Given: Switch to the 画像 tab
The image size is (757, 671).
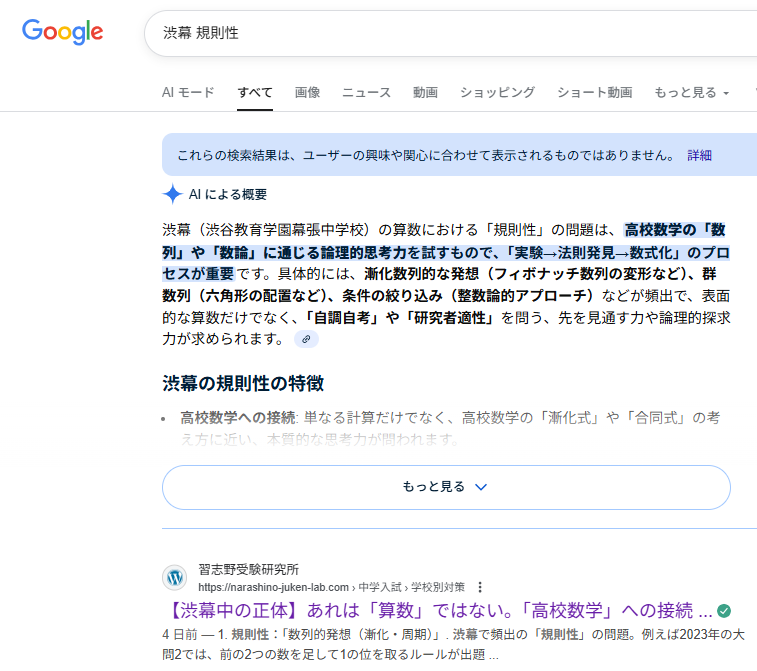Looking at the screenshot, I should point(307,93).
